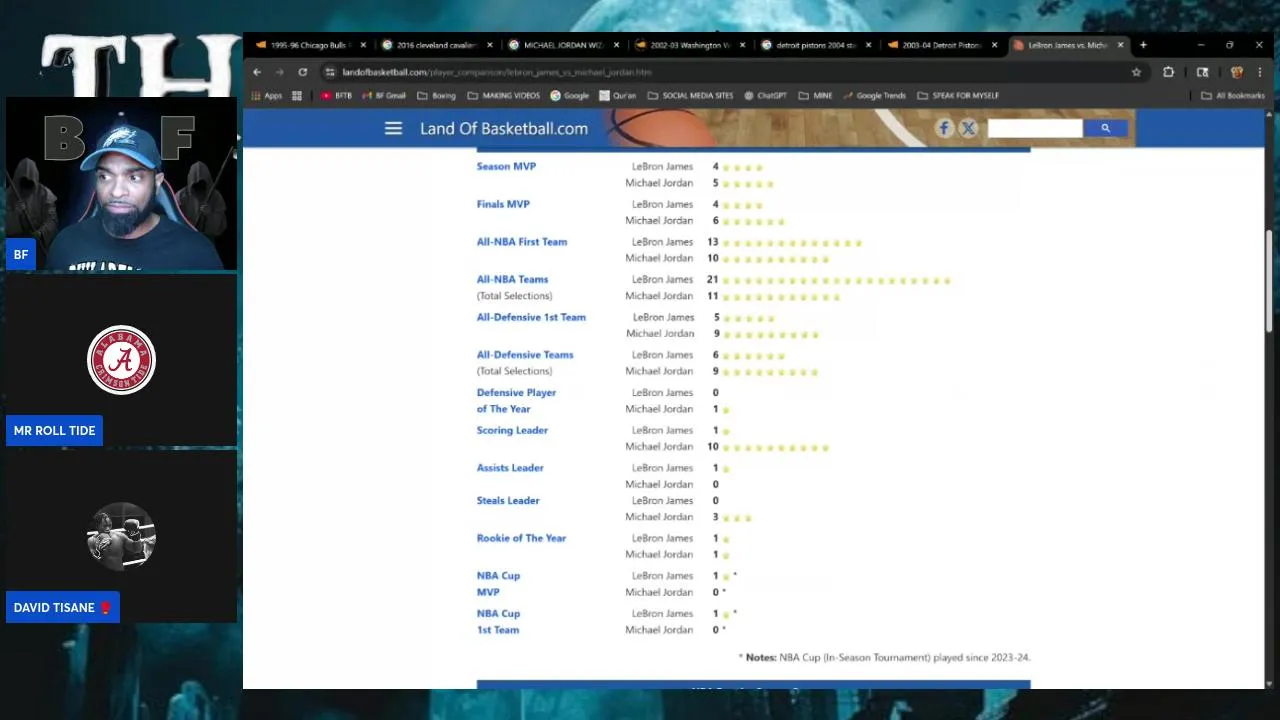Click the Land Of Basketball.com site title
Viewport: 1280px width, 720px height.
(x=504, y=129)
